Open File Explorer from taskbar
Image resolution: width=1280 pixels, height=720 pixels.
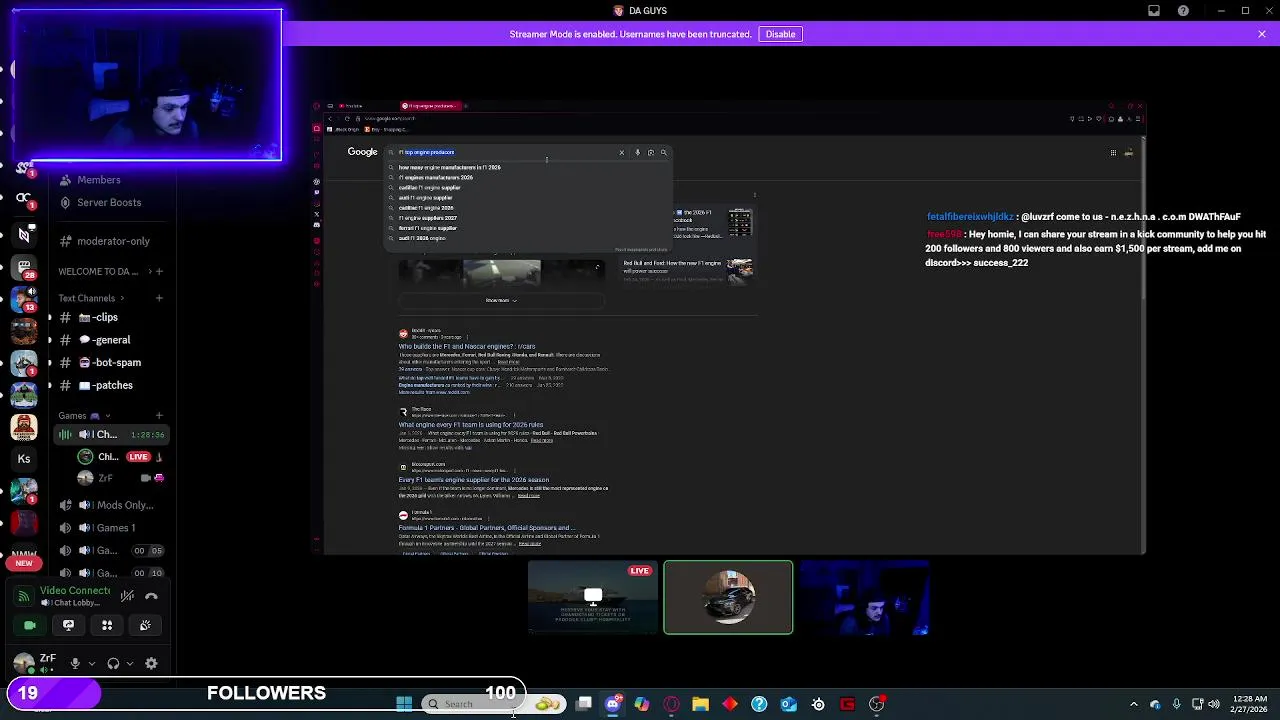point(700,704)
